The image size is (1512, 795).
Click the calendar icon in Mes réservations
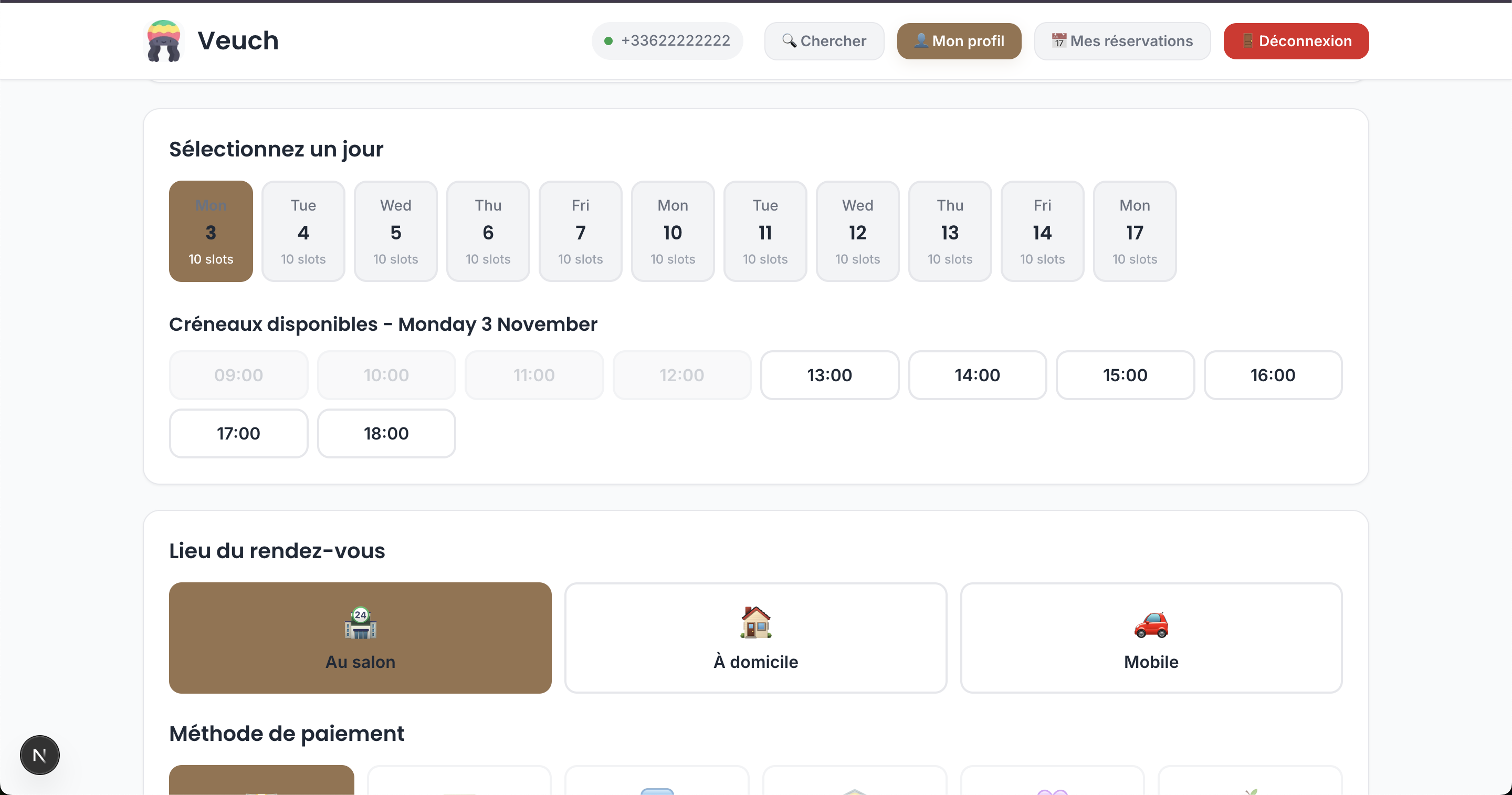tap(1059, 40)
